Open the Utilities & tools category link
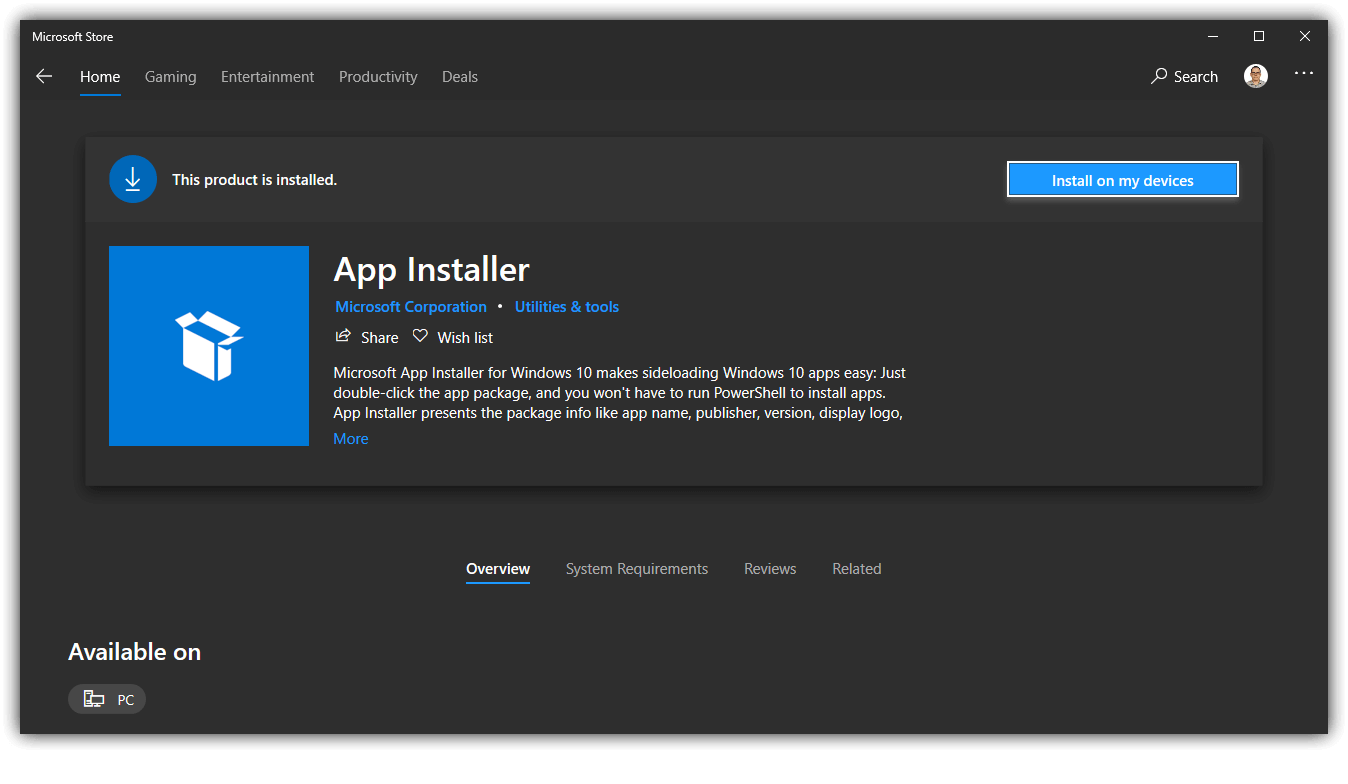1348x784 pixels. click(567, 307)
